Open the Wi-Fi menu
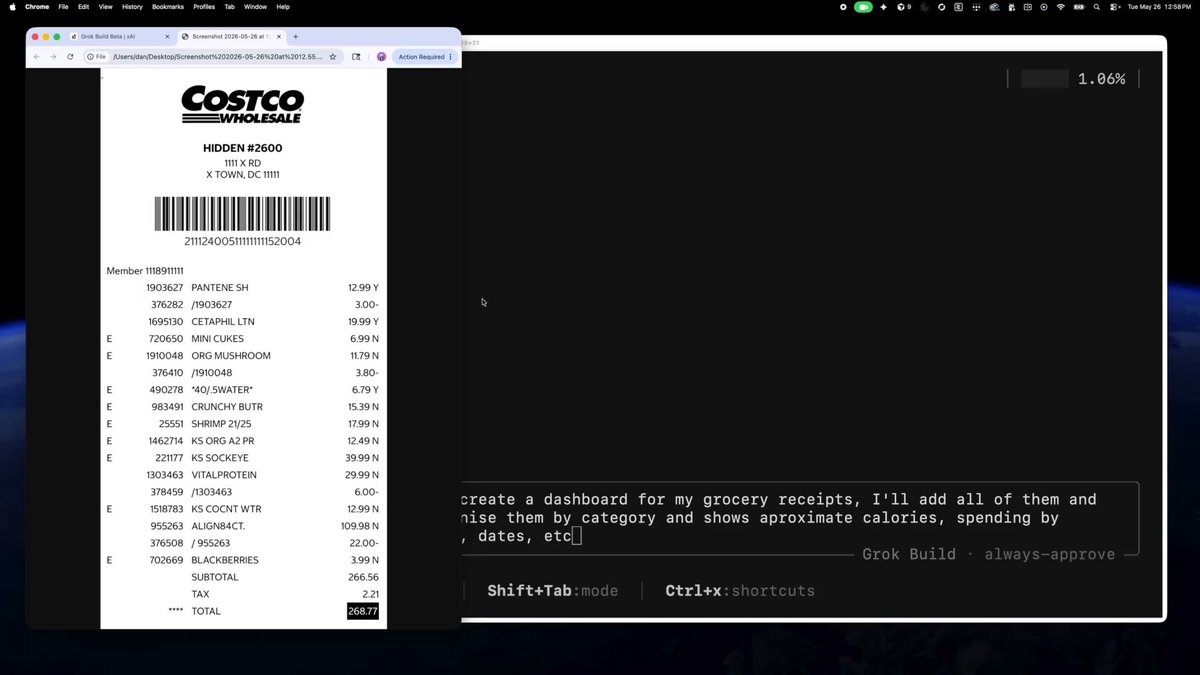The image size is (1200, 675). tap(1061, 6)
